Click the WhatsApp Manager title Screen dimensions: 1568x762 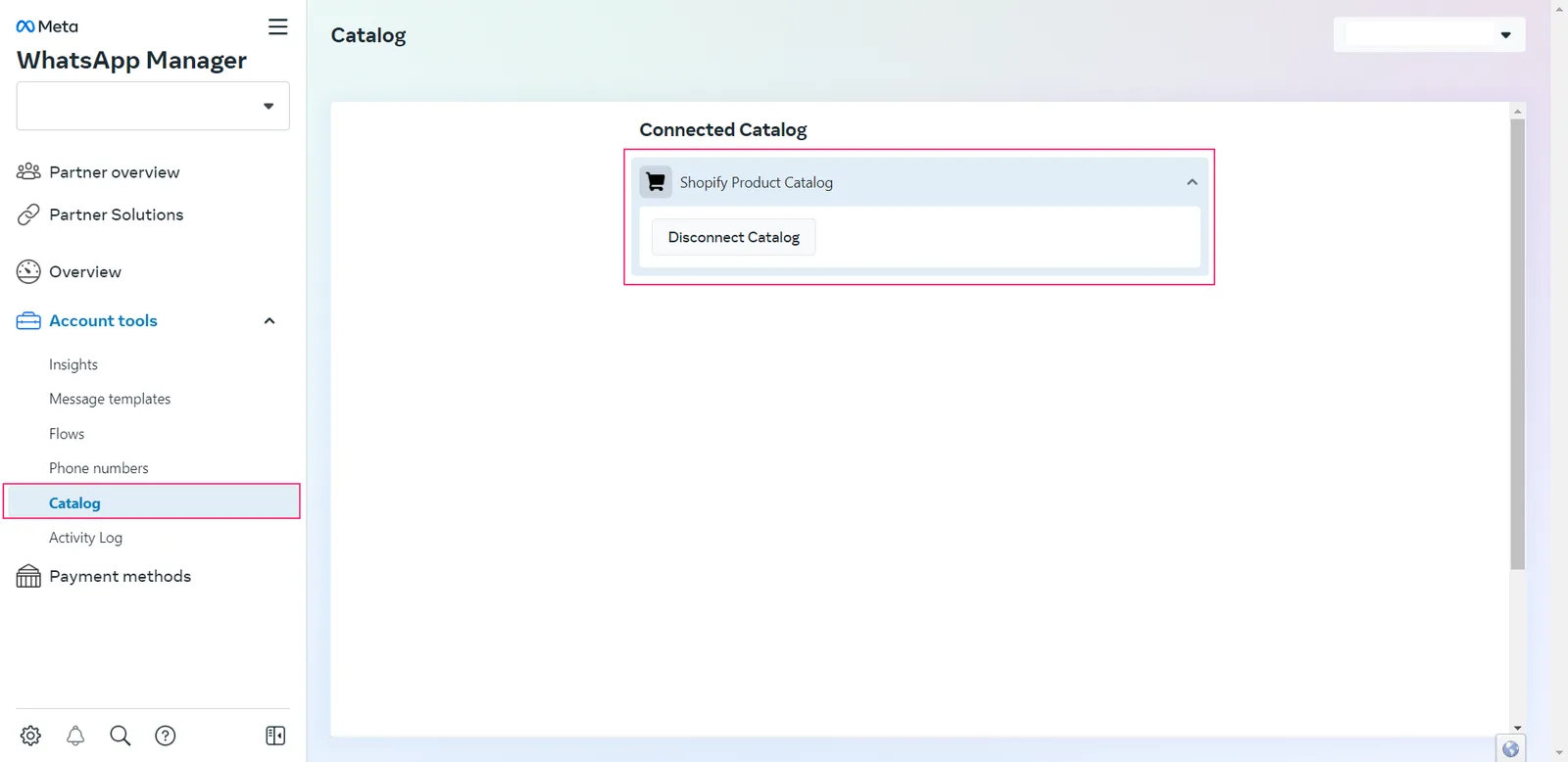coord(131,61)
